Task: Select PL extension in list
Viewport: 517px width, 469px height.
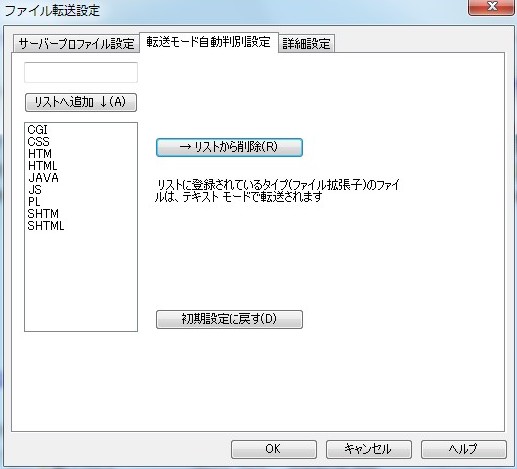Action: 34,202
